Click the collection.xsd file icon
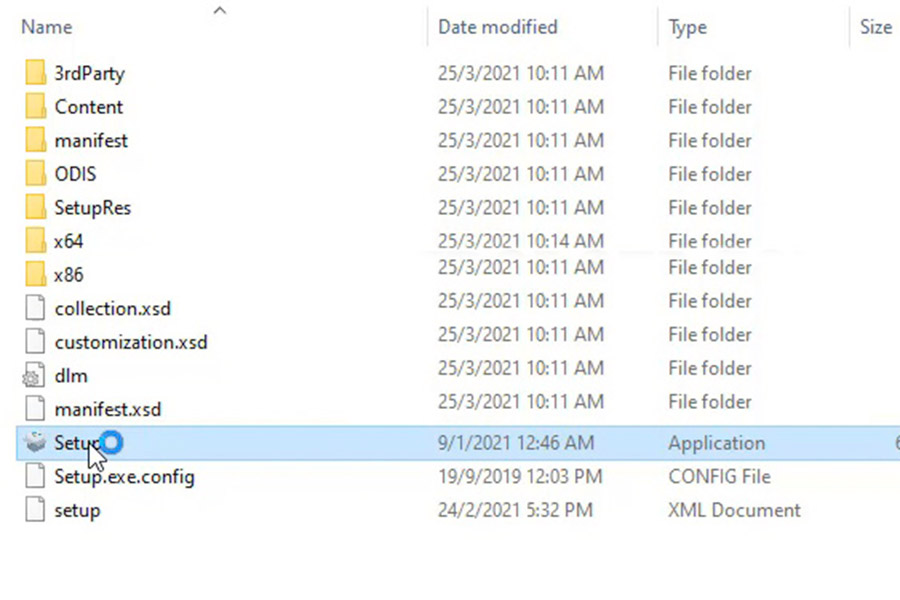Screen dimensions: 900x600 coord(35,308)
